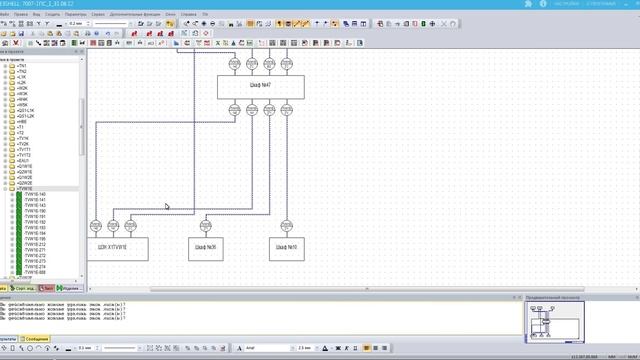The width and height of the screenshot is (640, 360).
Task: Click the 0.3 mm line width field
Action: [x=86, y=348]
